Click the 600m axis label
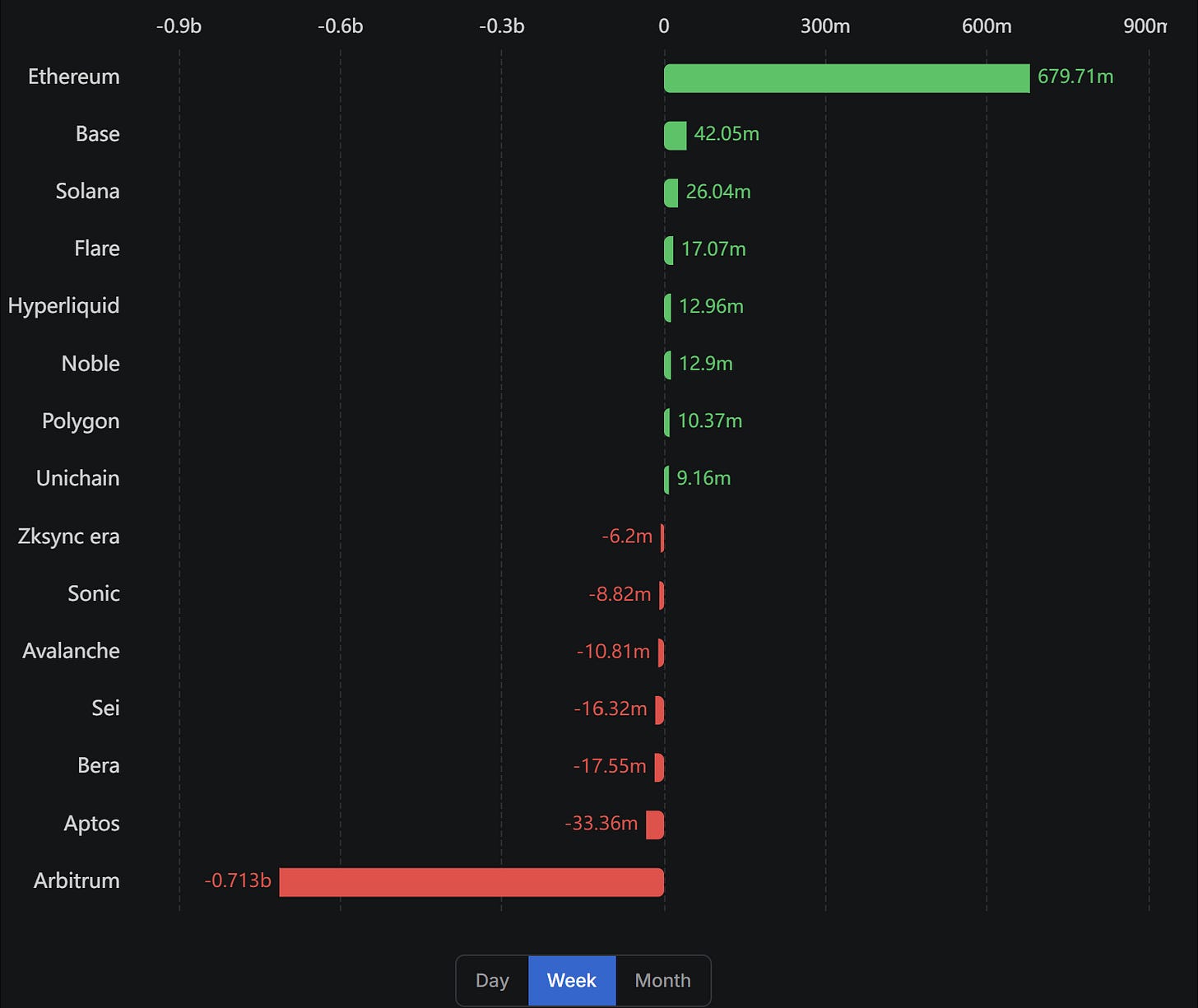Screen dimensions: 1198x1008 pos(987,26)
